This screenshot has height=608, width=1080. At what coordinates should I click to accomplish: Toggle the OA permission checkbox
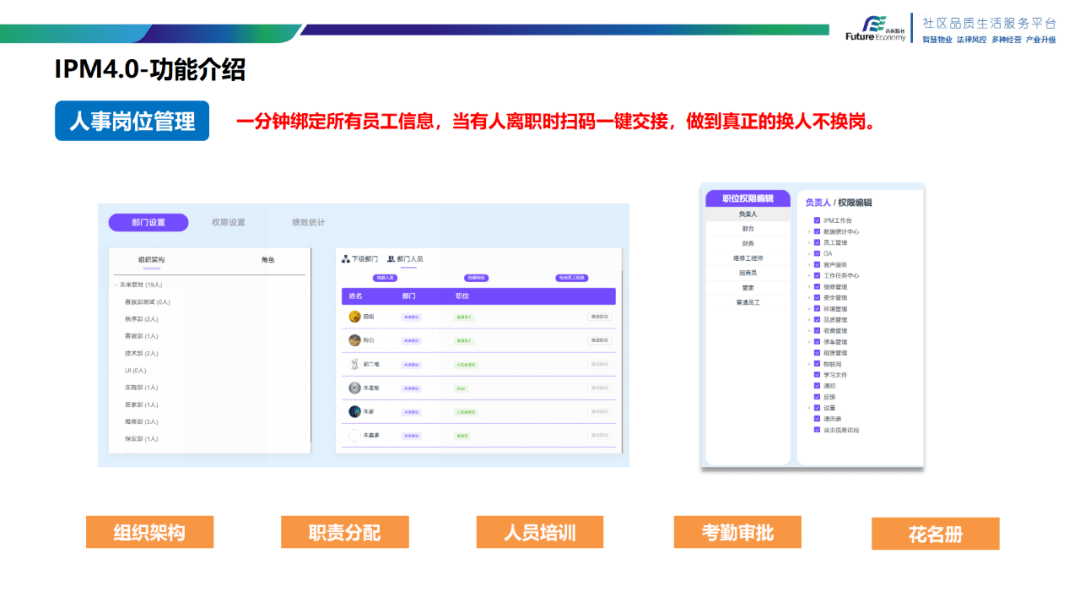[817, 254]
